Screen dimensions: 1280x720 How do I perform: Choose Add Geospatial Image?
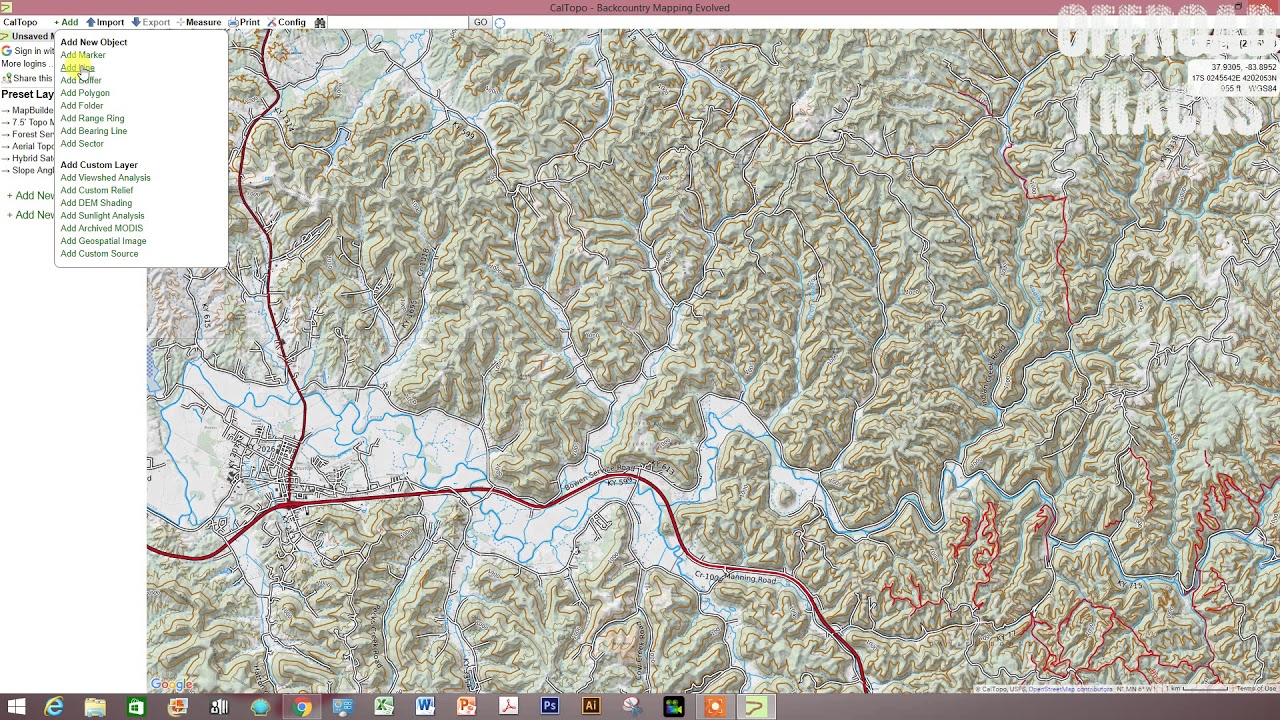103,241
